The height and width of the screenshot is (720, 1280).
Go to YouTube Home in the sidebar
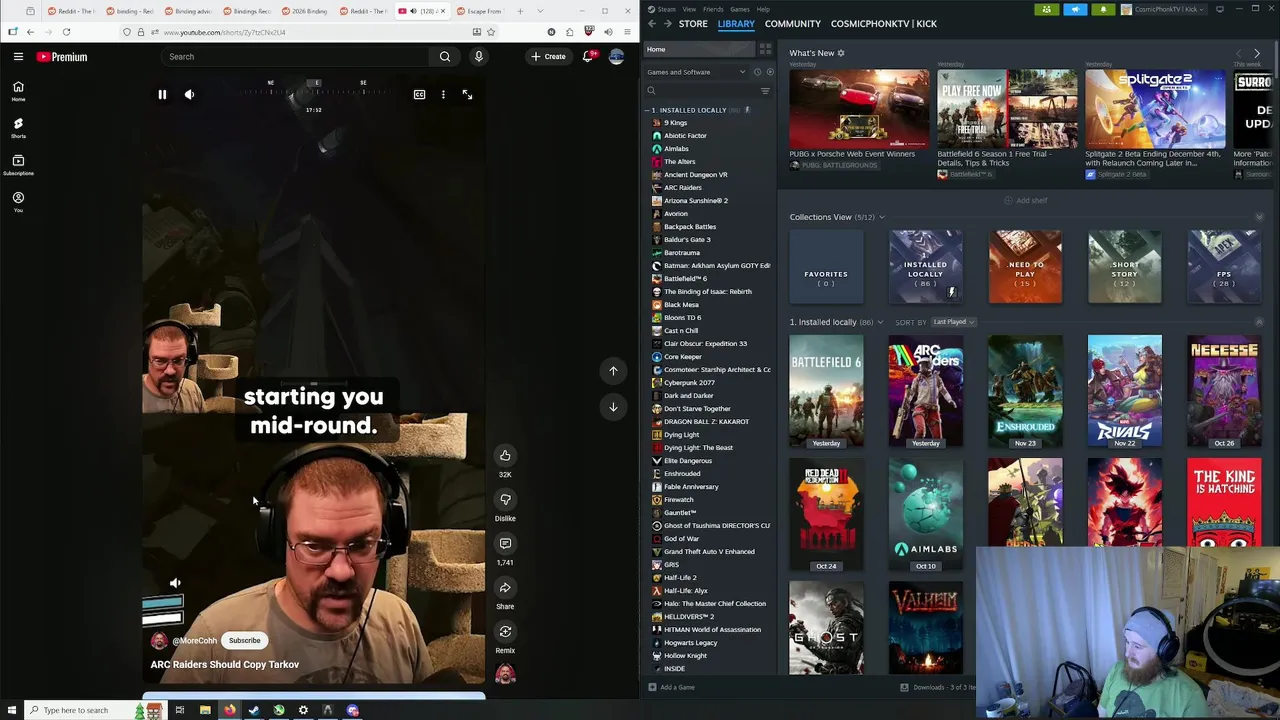point(18,91)
